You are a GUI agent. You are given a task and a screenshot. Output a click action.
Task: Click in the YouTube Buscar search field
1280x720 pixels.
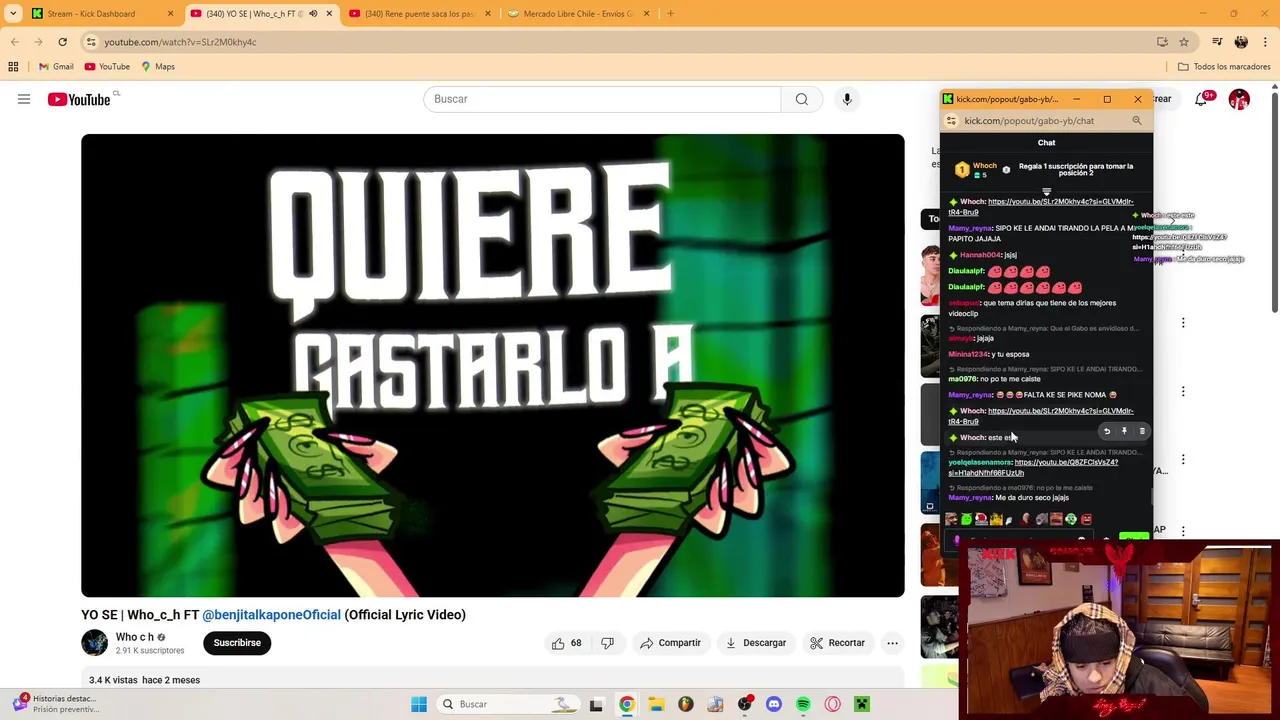[602, 99]
